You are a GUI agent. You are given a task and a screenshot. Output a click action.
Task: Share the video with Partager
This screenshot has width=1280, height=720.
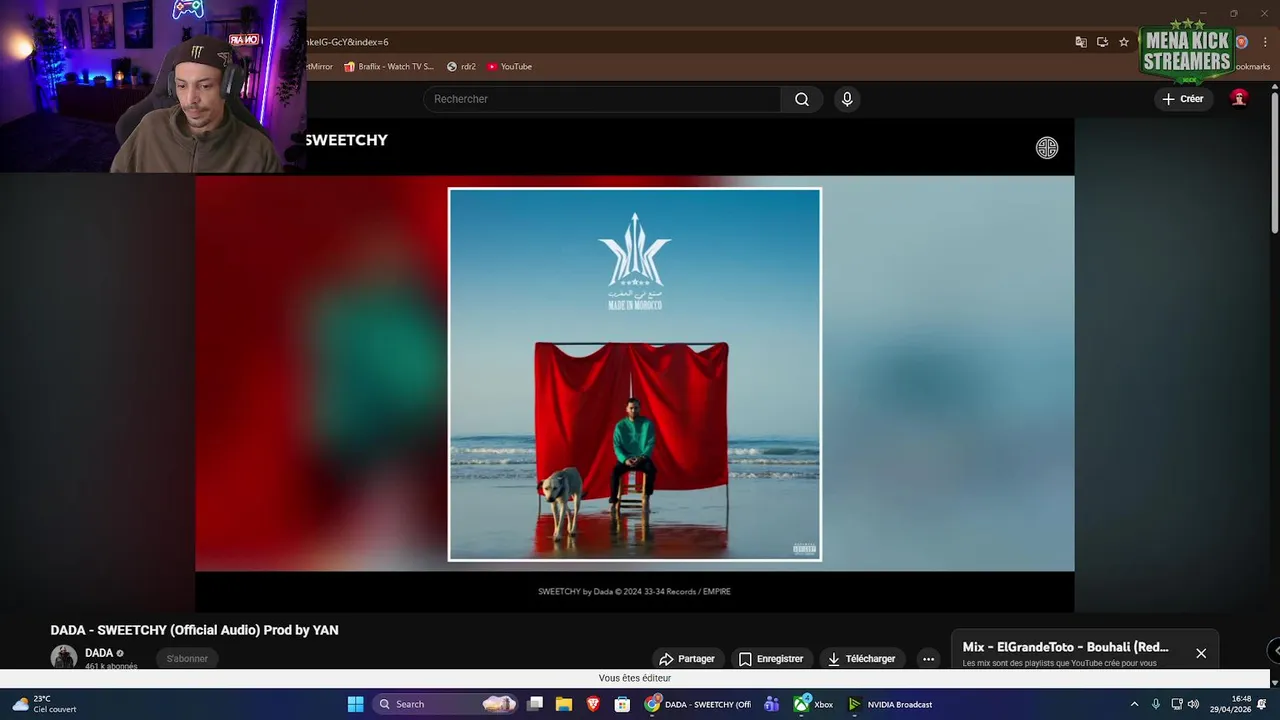687,659
